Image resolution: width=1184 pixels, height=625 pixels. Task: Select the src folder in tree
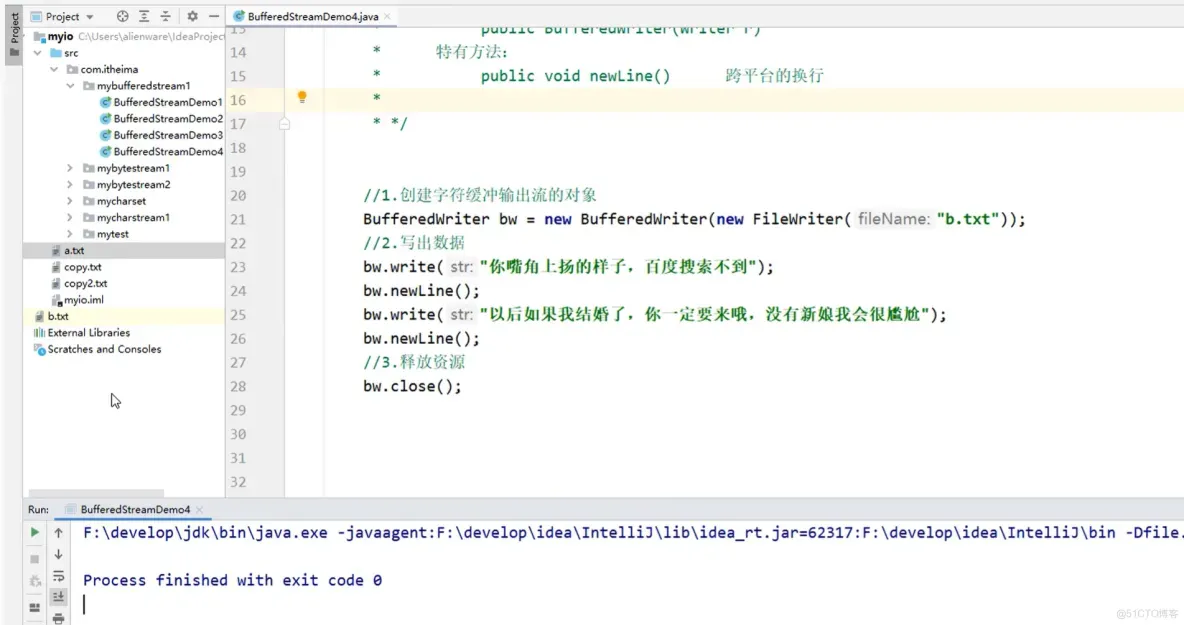click(x=71, y=53)
